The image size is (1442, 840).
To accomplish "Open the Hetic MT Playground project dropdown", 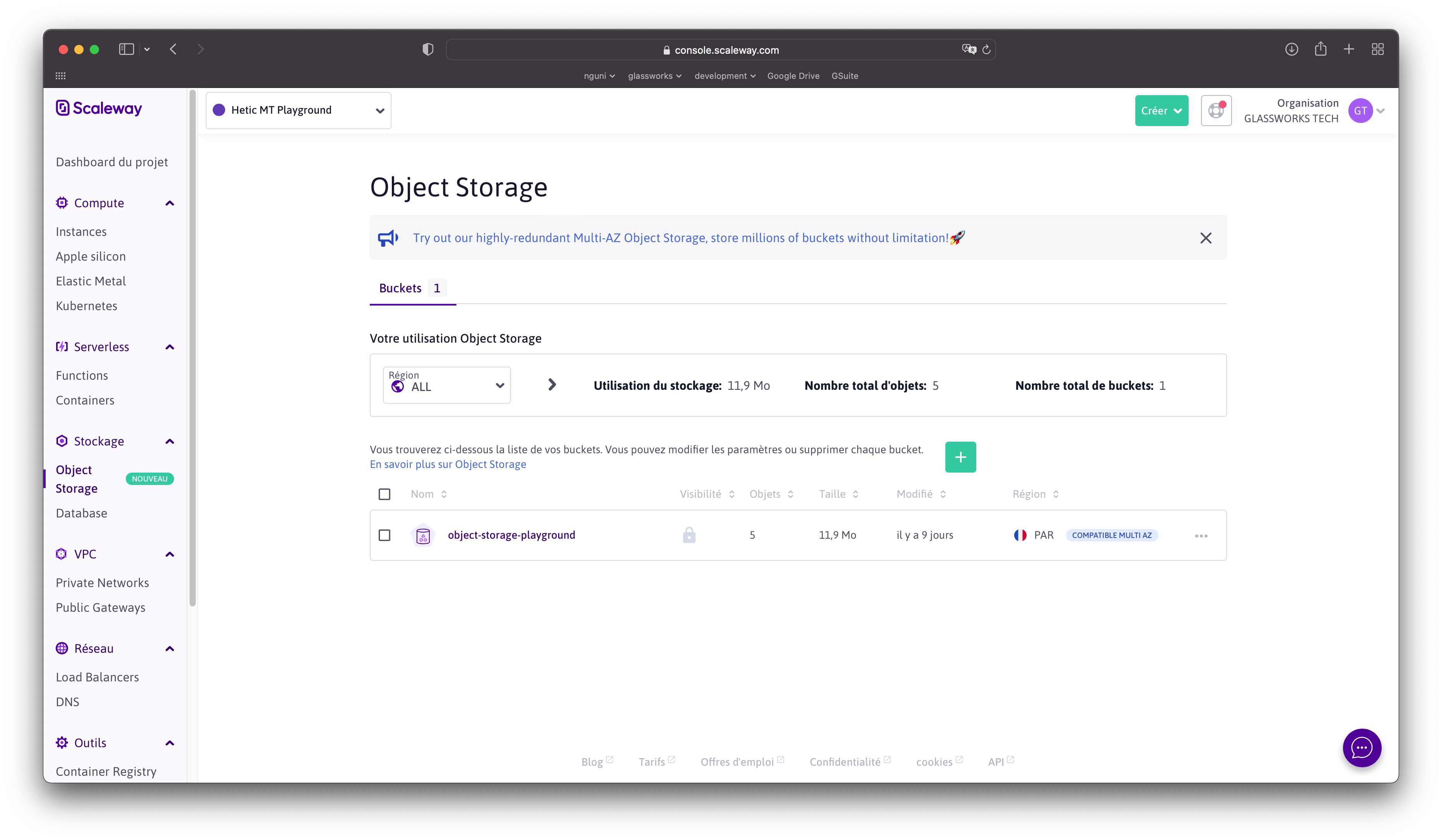I will (x=298, y=111).
